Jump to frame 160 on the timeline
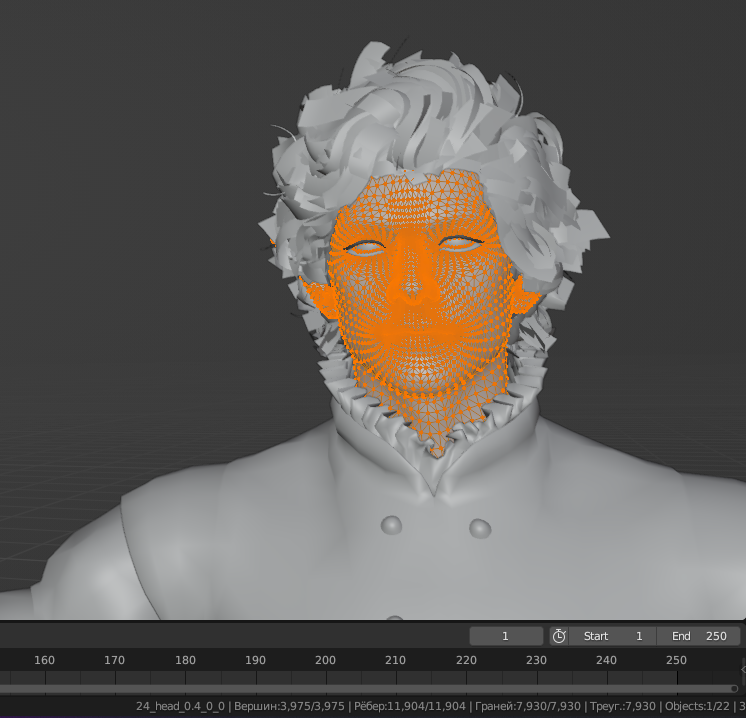 click(x=45, y=660)
